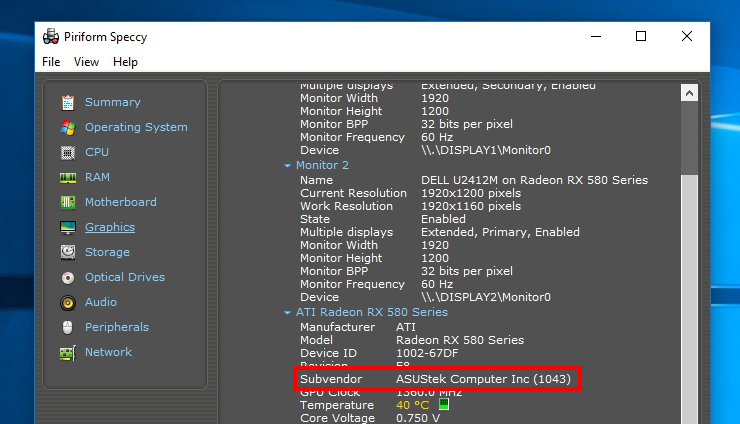Click the Monitor 2 heading text
Screen dimensions: 740x424
pos(322,165)
